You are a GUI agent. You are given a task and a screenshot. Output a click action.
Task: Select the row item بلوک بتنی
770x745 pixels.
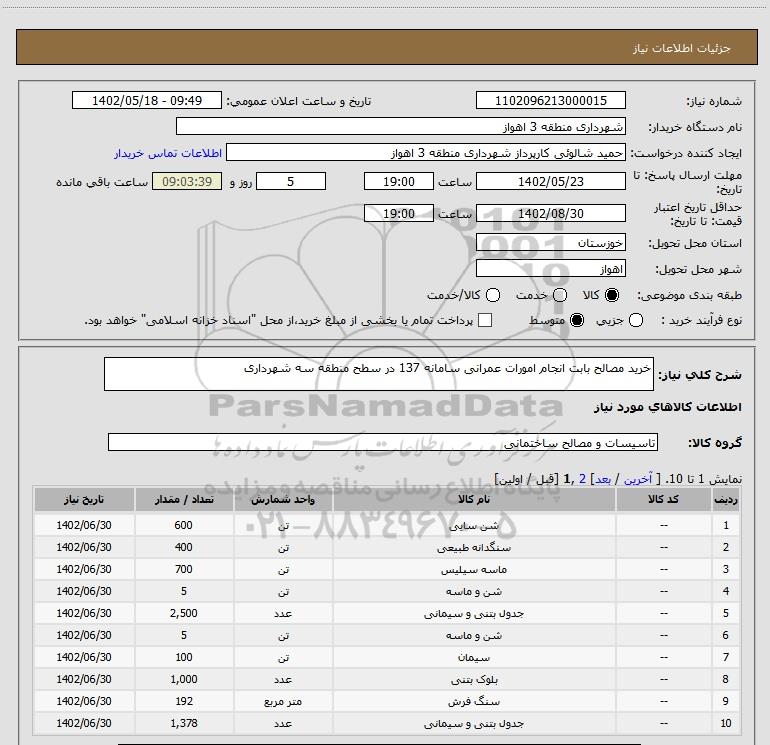click(x=474, y=679)
